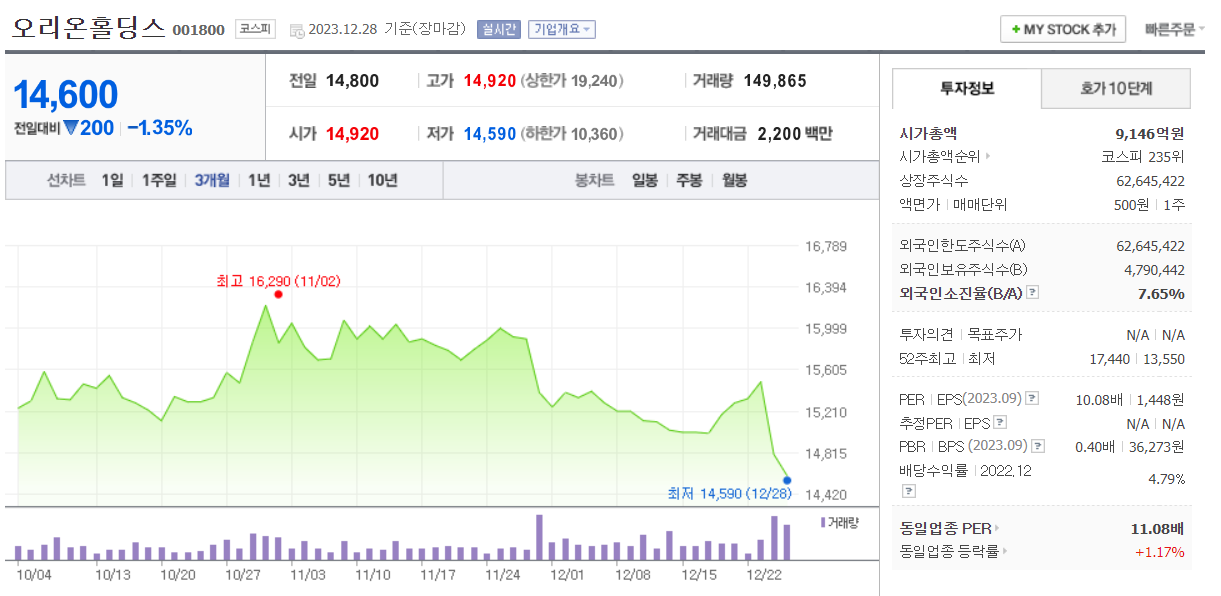
Task: Click the 배당수익률 value 4.79%
Action: (x=1167, y=479)
